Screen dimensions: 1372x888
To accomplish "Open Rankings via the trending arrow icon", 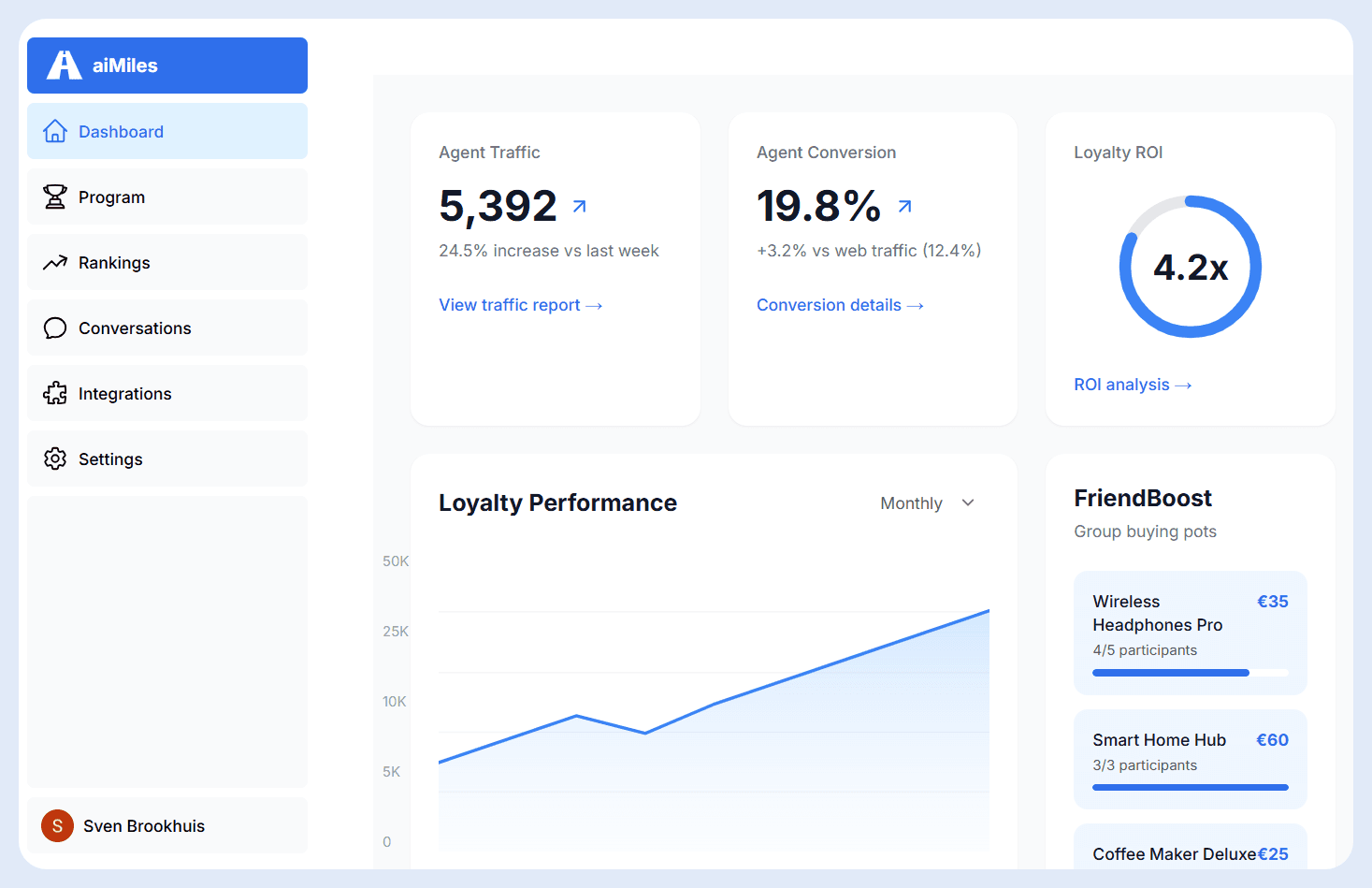I will coord(55,262).
